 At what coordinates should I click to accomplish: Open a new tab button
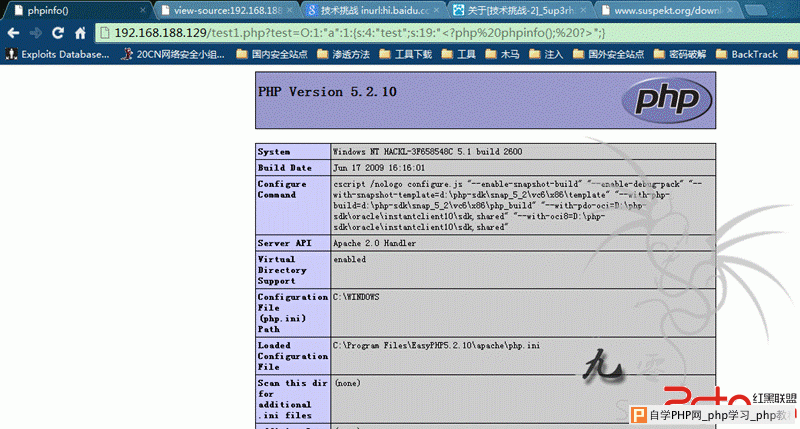pos(756,10)
